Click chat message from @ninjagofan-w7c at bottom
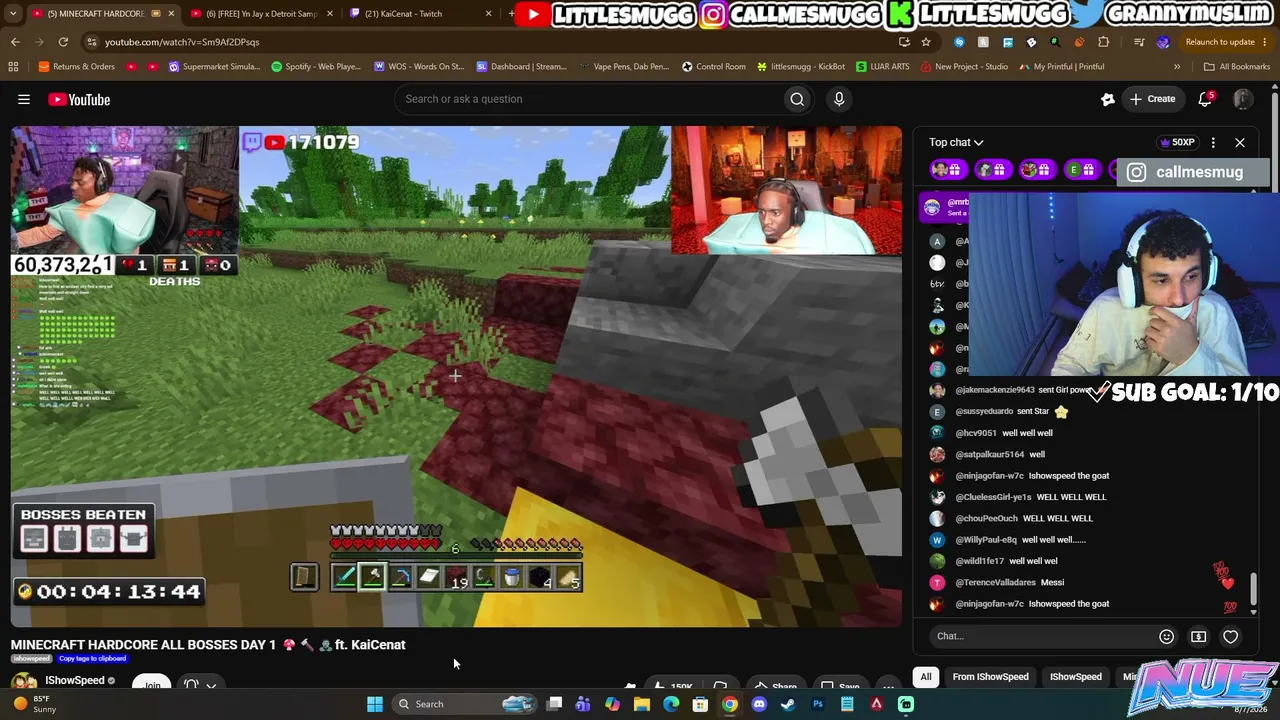 1020,604
